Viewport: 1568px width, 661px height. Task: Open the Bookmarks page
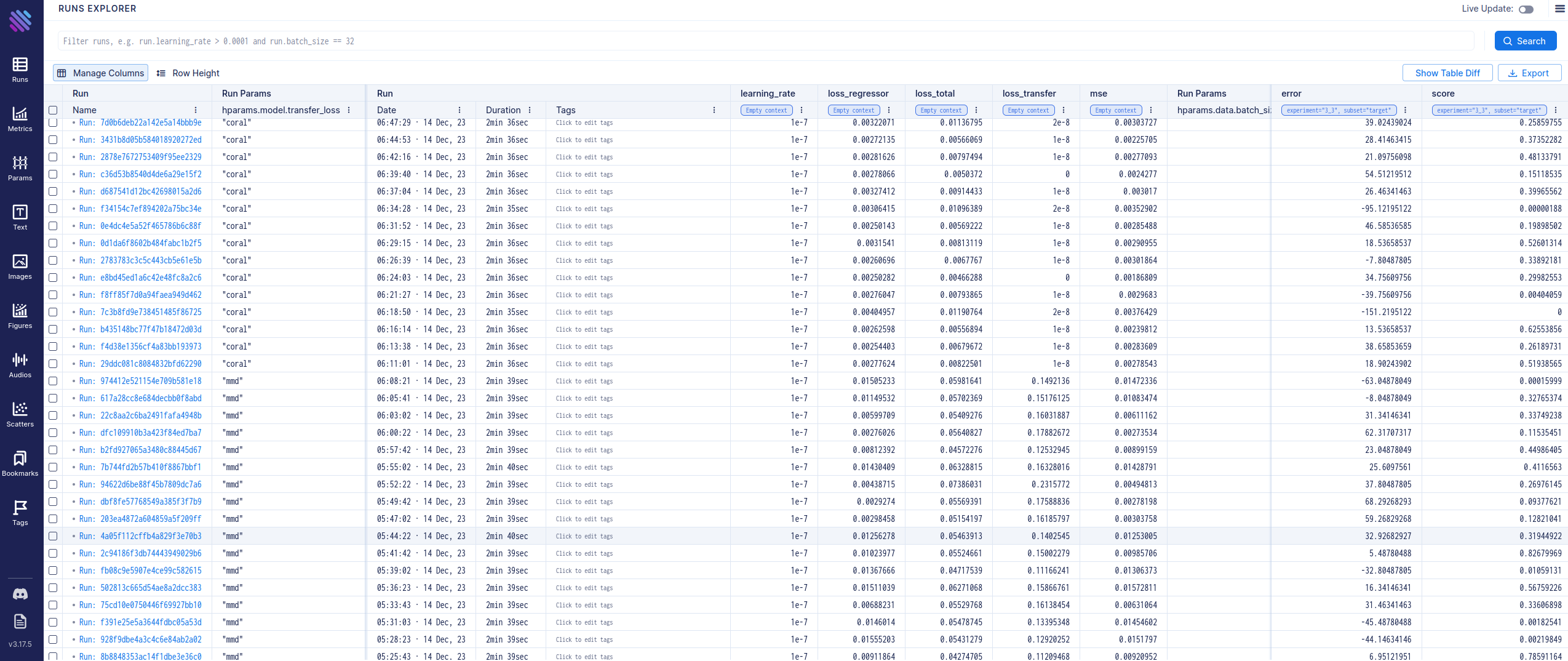[20, 463]
